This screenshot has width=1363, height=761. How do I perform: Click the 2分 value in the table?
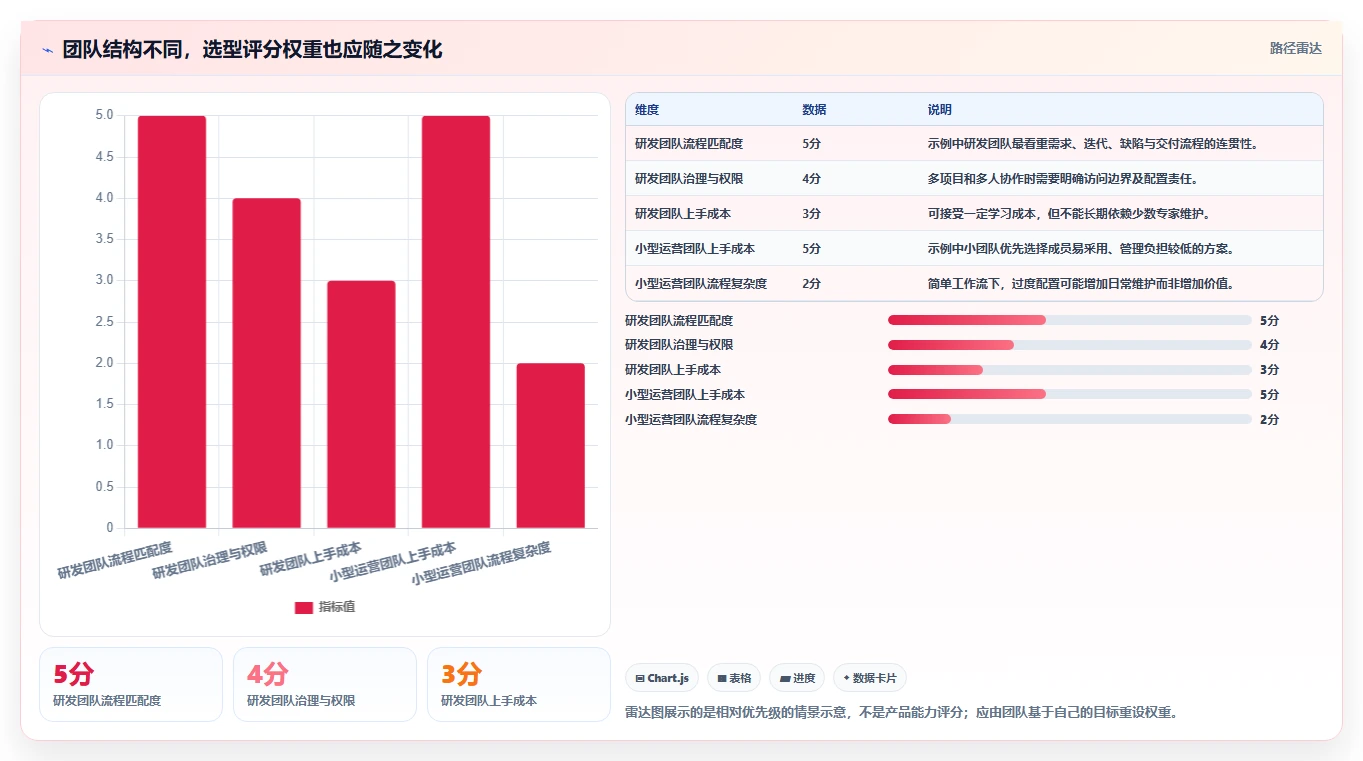[x=811, y=284]
